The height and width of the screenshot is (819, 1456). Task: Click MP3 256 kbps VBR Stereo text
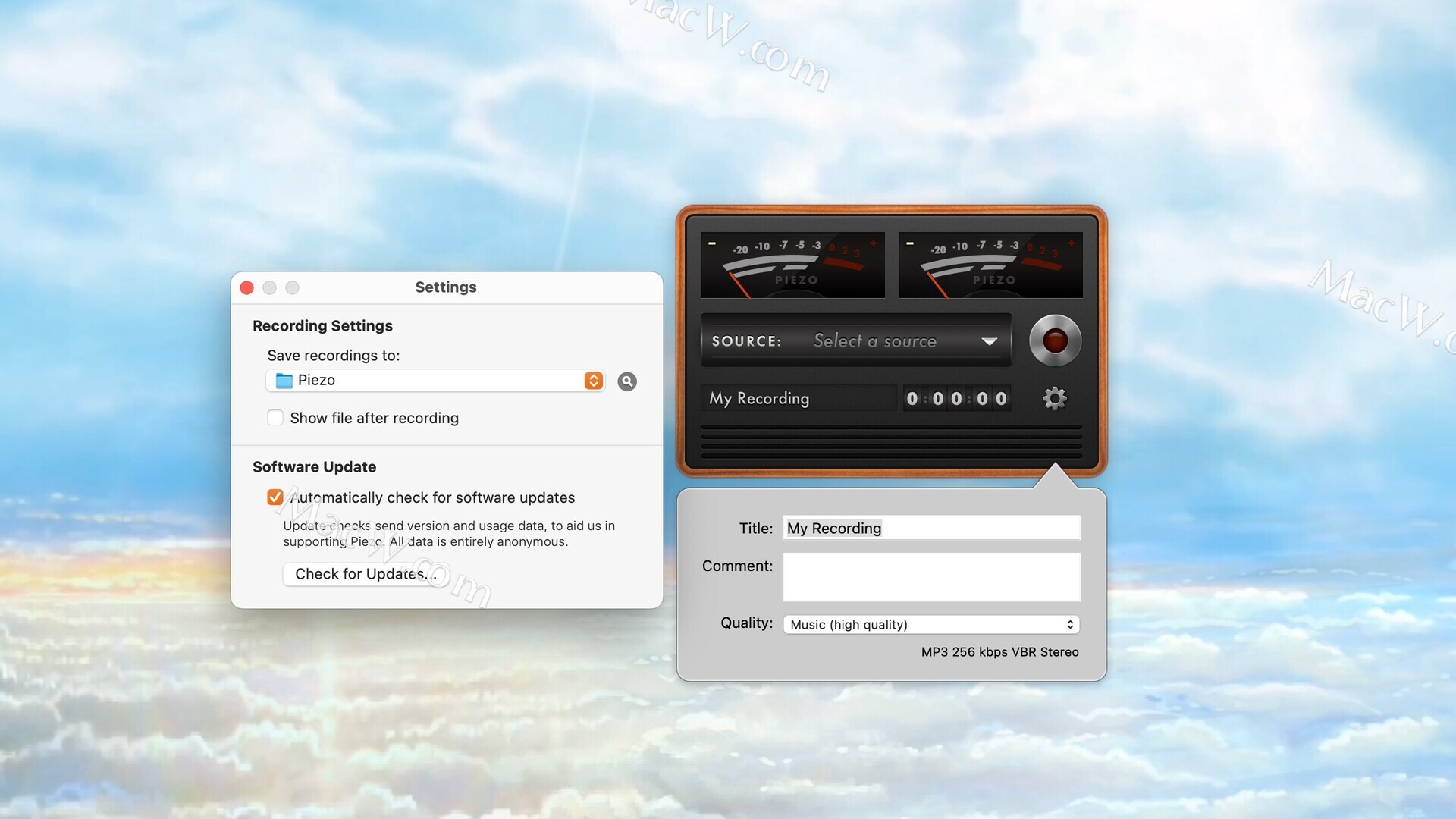(x=999, y=652)
